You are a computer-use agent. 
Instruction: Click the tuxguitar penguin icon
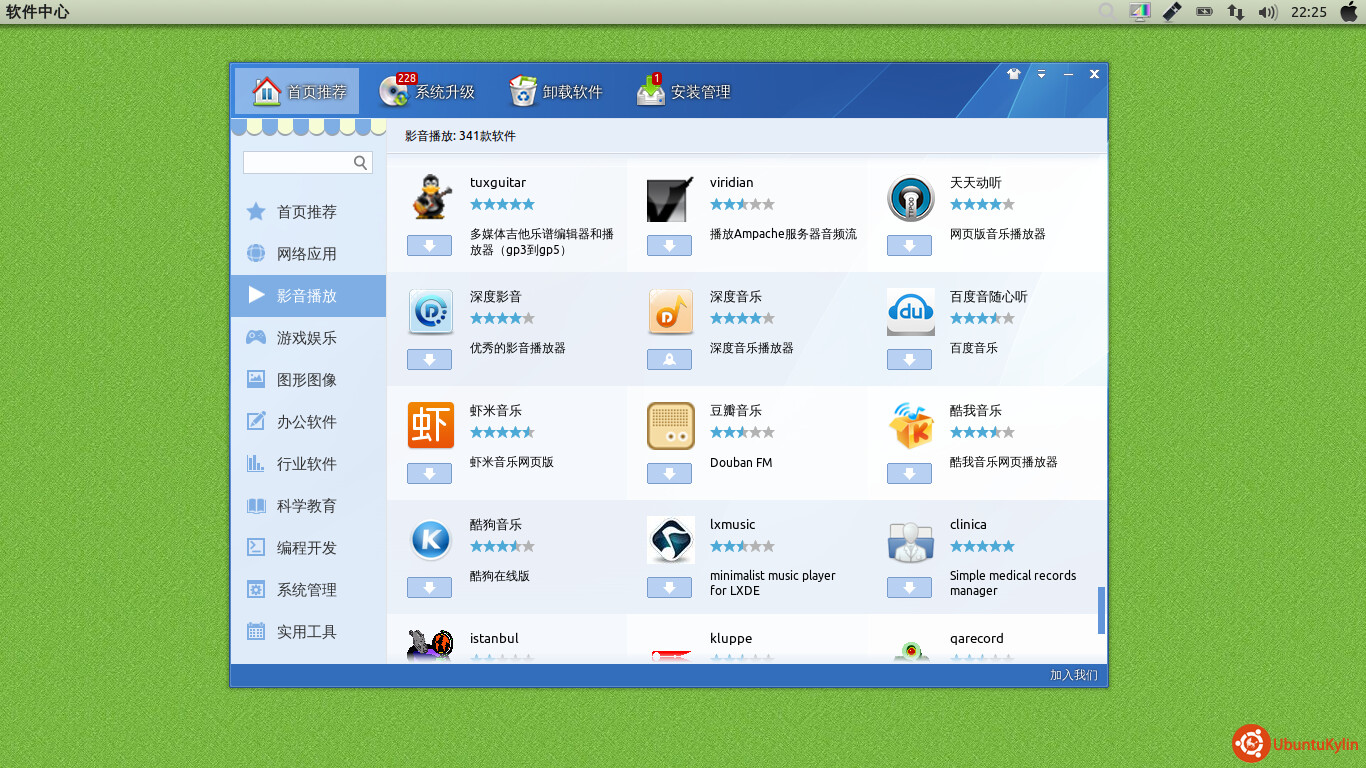coord(430,197)
